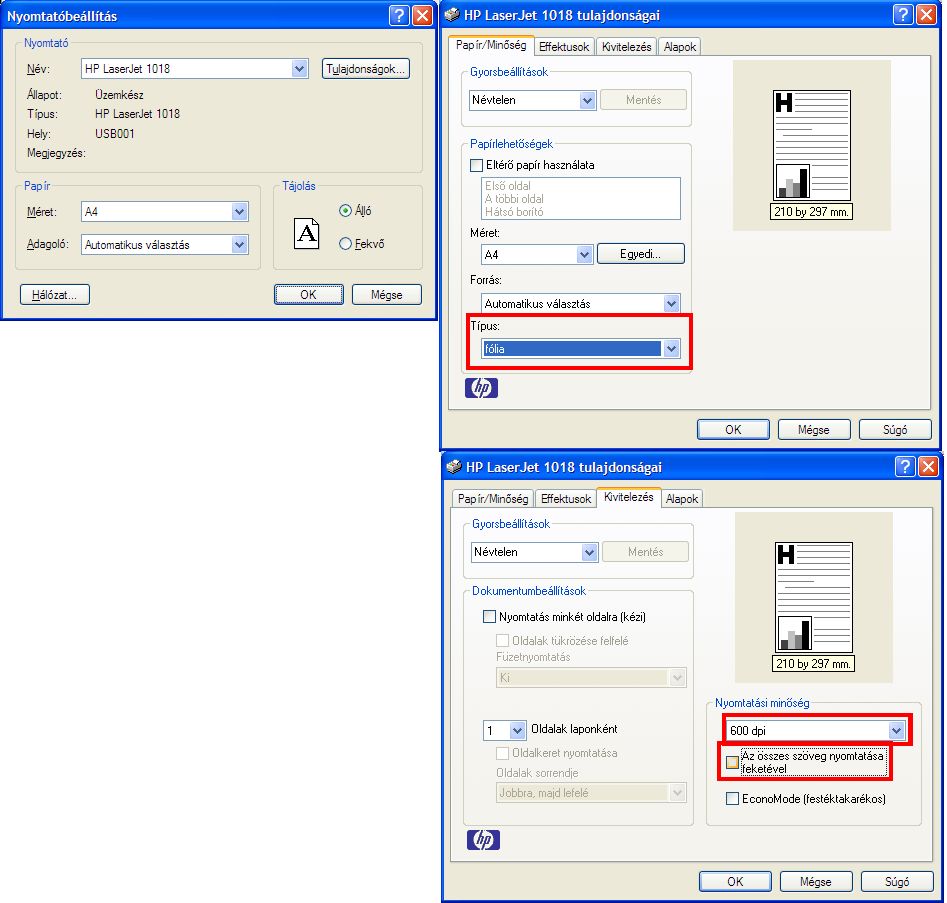
Task: Click the Hátsó borító list entry
Action: pyautogui.click(x=514, y=212)
